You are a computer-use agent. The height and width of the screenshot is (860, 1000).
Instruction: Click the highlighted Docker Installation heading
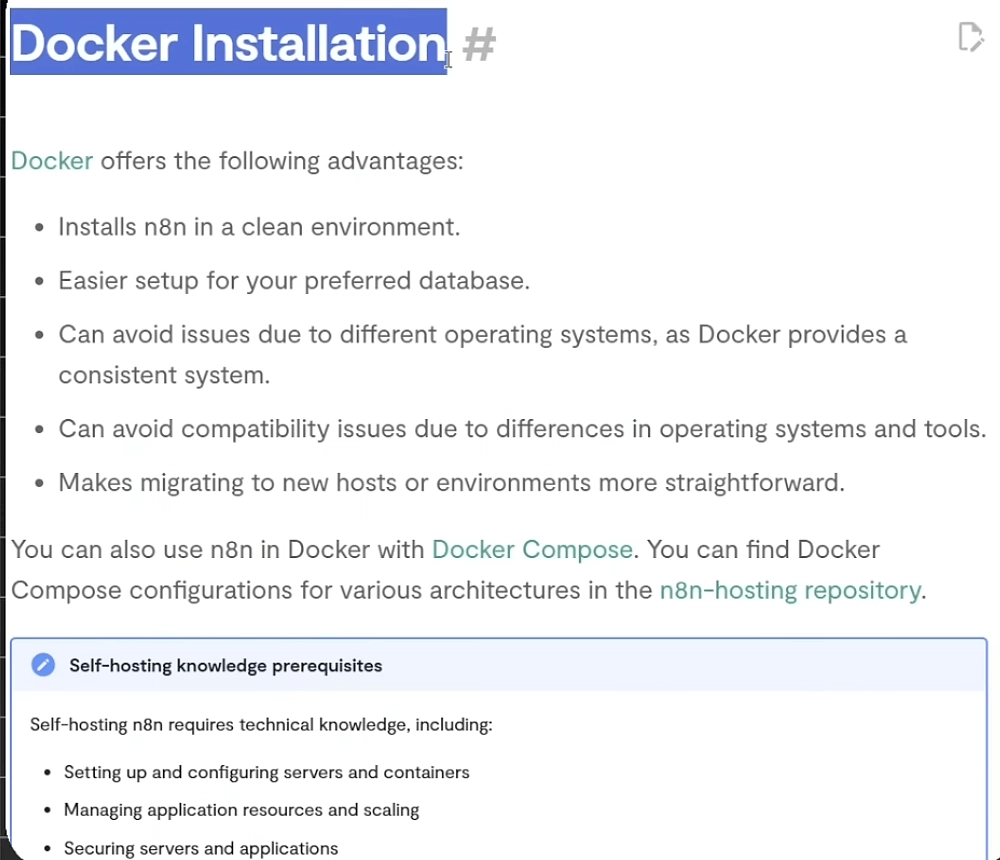pyautogui.click(x=228, y=44)
